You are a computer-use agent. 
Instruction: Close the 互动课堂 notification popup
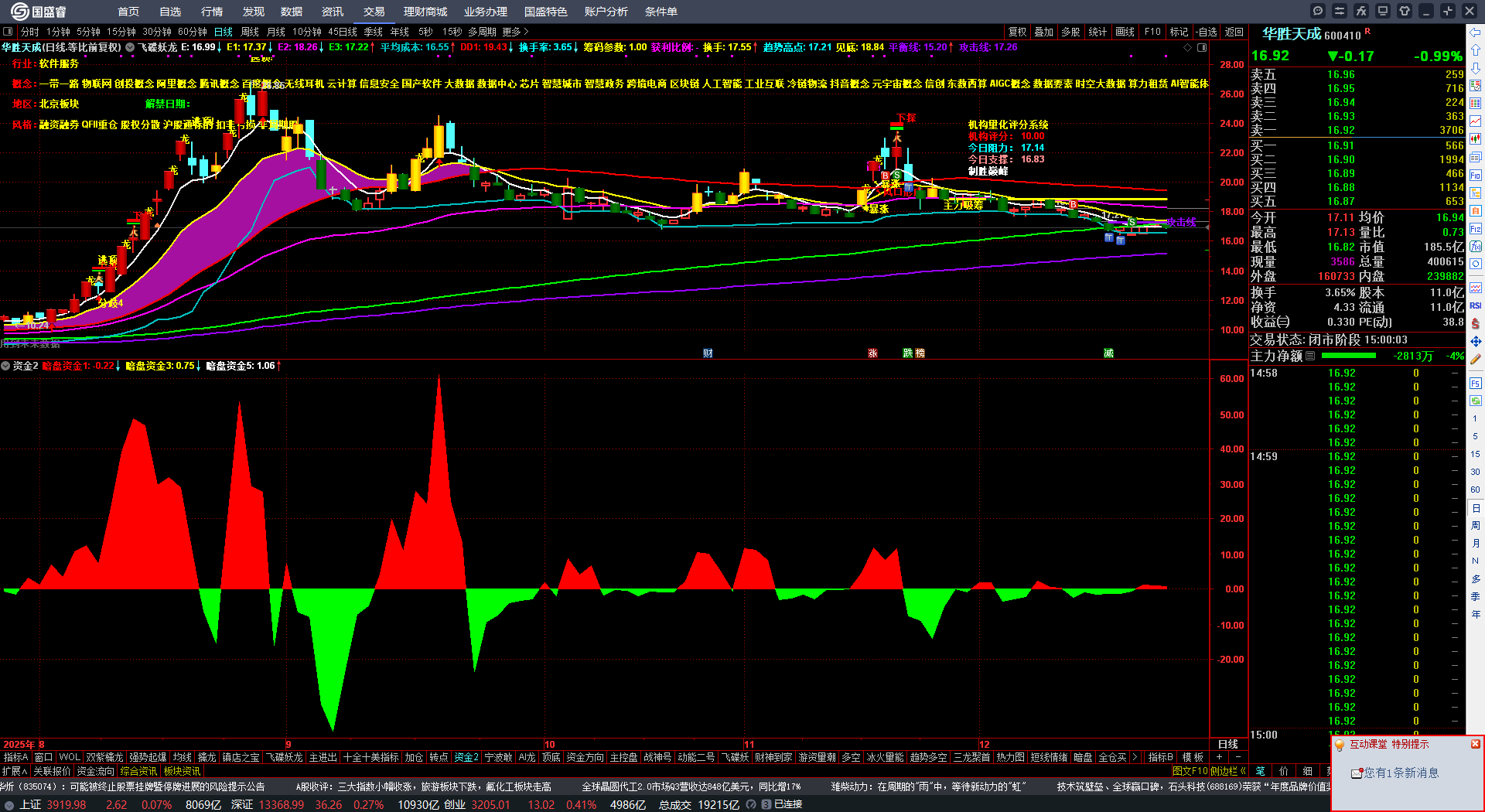pos(1475,744)
